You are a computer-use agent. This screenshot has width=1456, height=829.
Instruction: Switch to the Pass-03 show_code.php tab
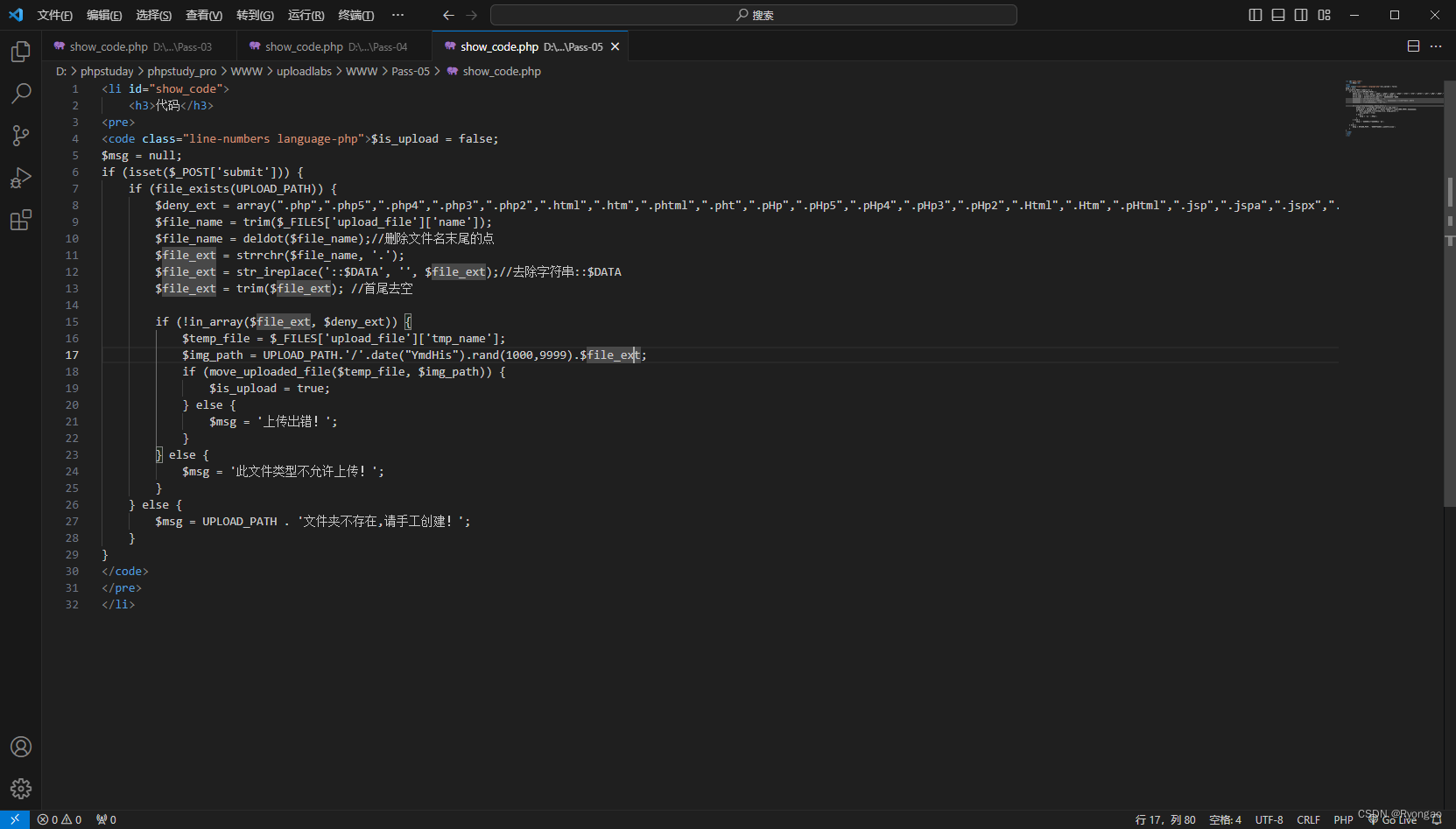pyautogui.click(x=139, y=46)
